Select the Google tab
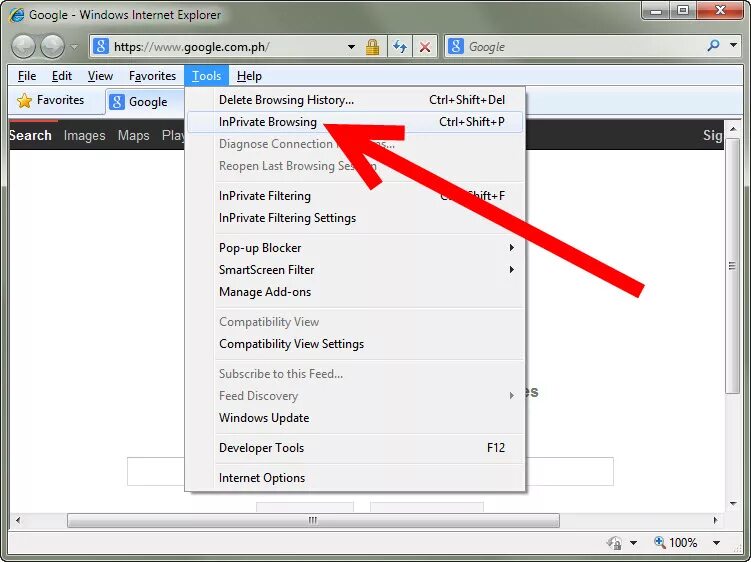Screen dimensions: 751x562 tap(144, 102)
